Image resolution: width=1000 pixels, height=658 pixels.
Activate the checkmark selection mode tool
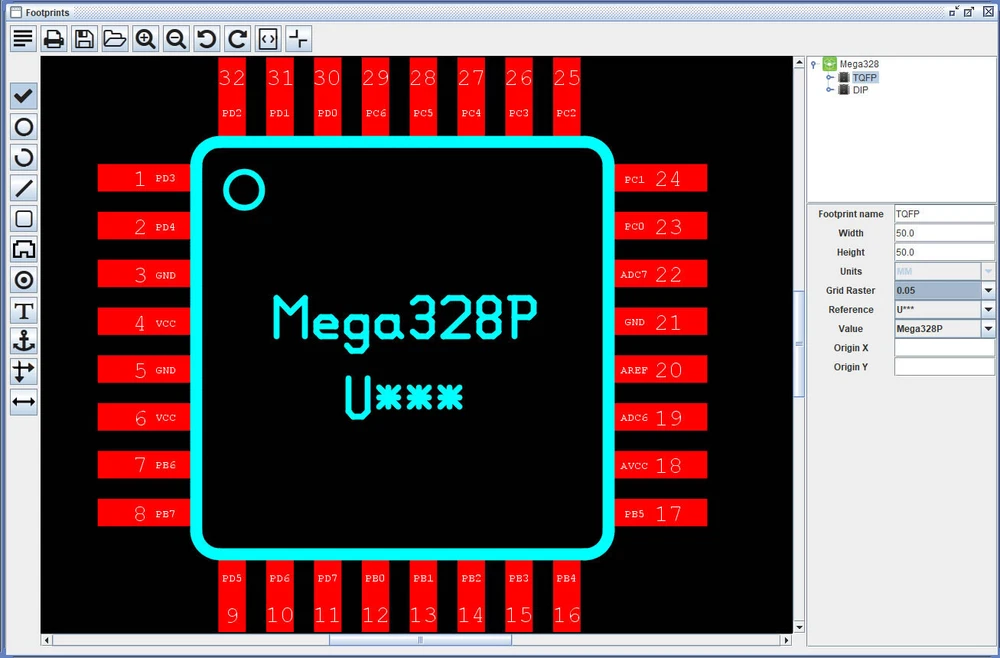coord(24,96)
